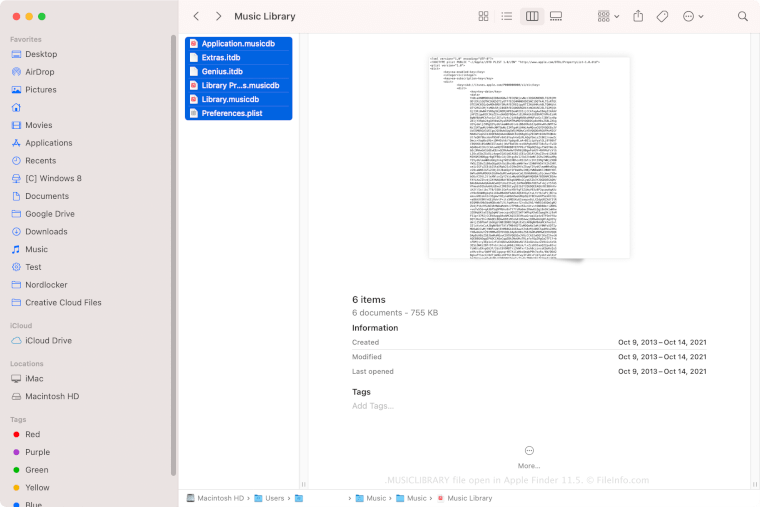Click the More circle icon in preview
Screen dimensions: 760x507
(529, 451)
